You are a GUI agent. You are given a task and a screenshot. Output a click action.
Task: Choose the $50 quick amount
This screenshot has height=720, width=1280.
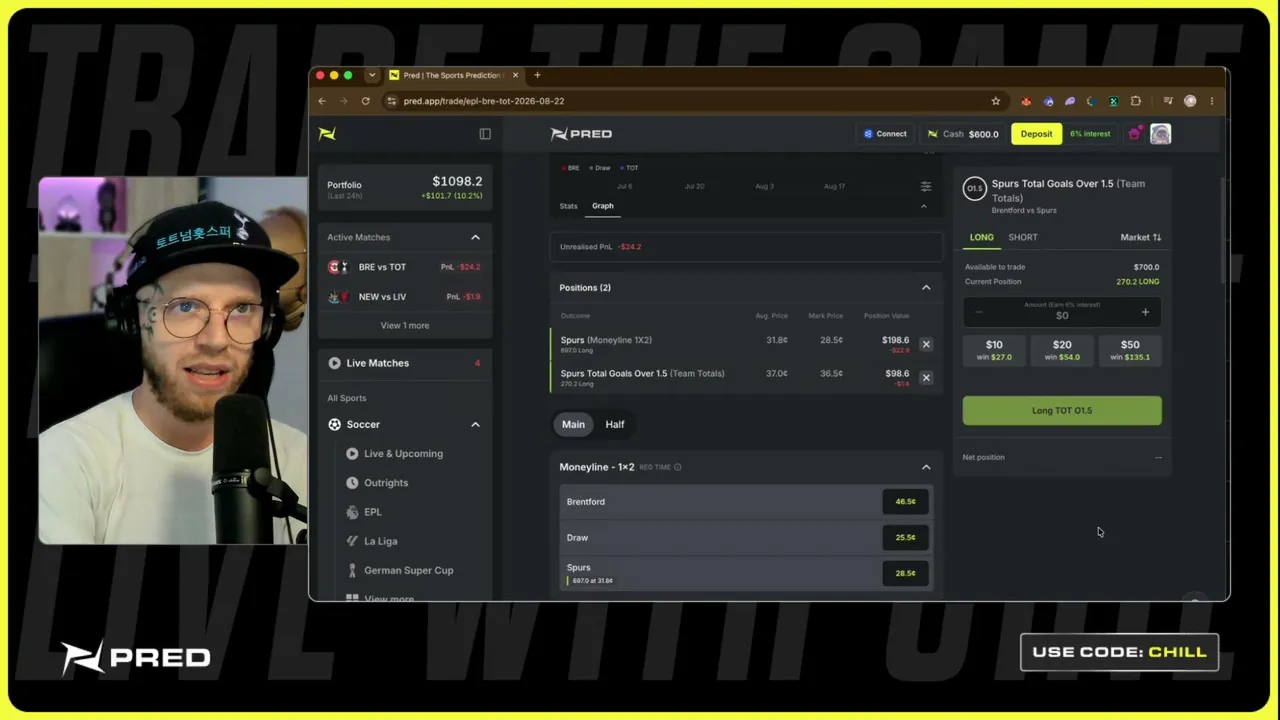(x=1130, y=350)
